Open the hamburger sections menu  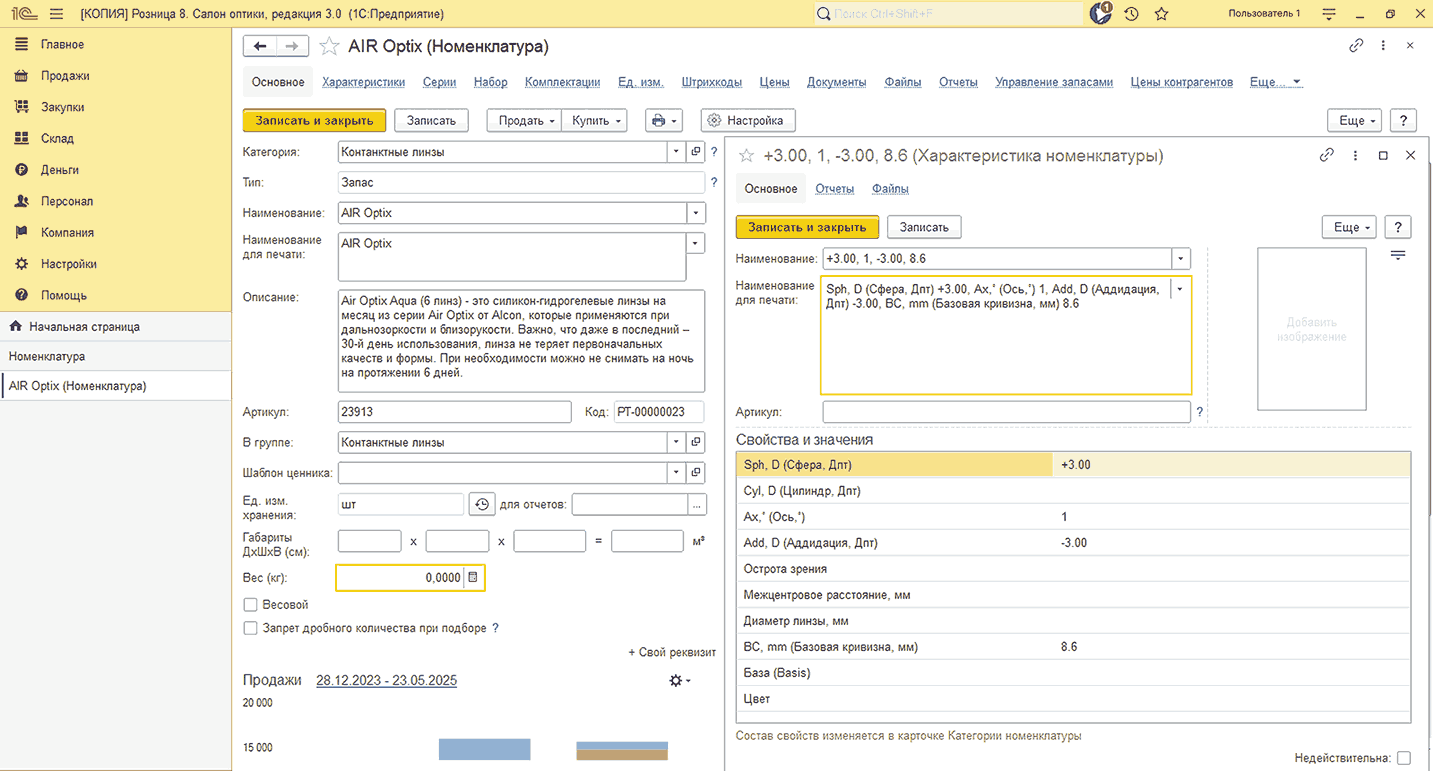point(56,14)
